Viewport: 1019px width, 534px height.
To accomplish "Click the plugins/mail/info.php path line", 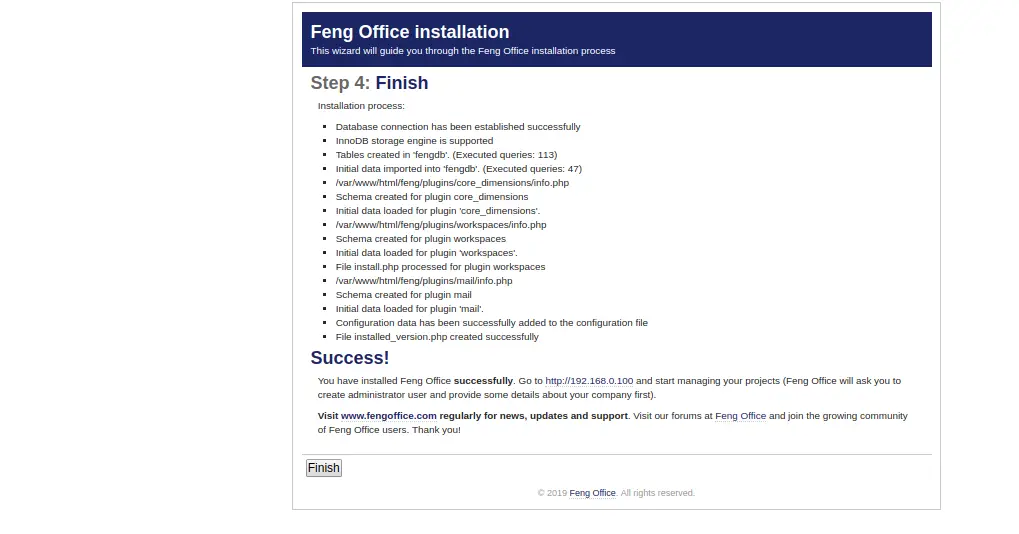I will (x=424, y=281).
